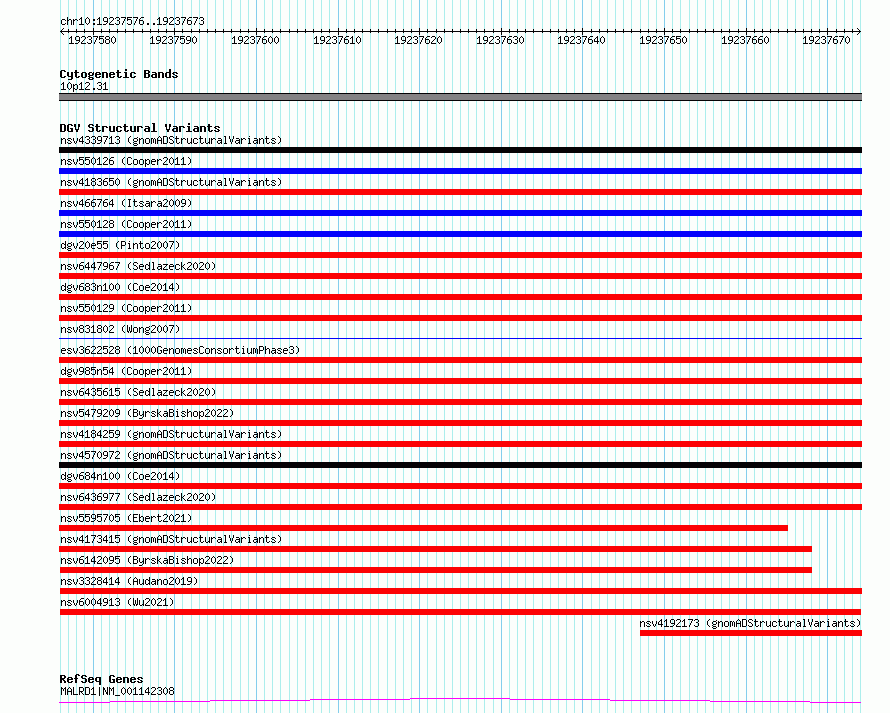Open nsv4184259 gnomAD variant label

pos(171,434)
